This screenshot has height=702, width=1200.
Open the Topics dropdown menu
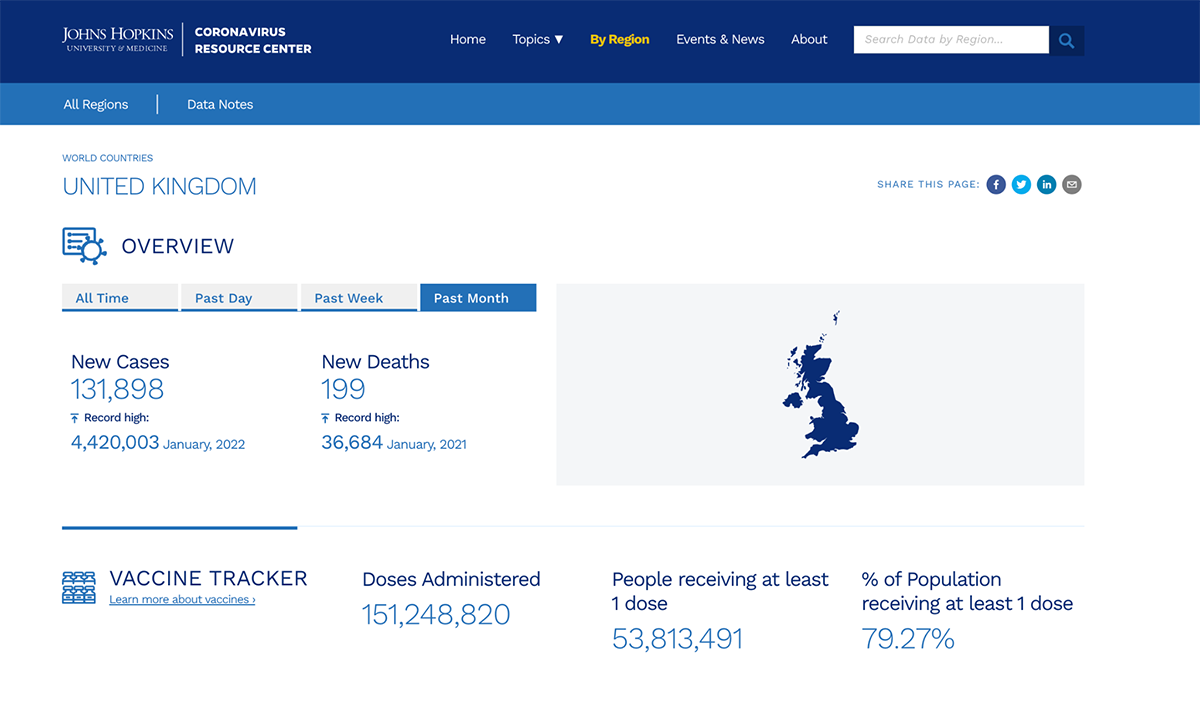click(537, 39)
